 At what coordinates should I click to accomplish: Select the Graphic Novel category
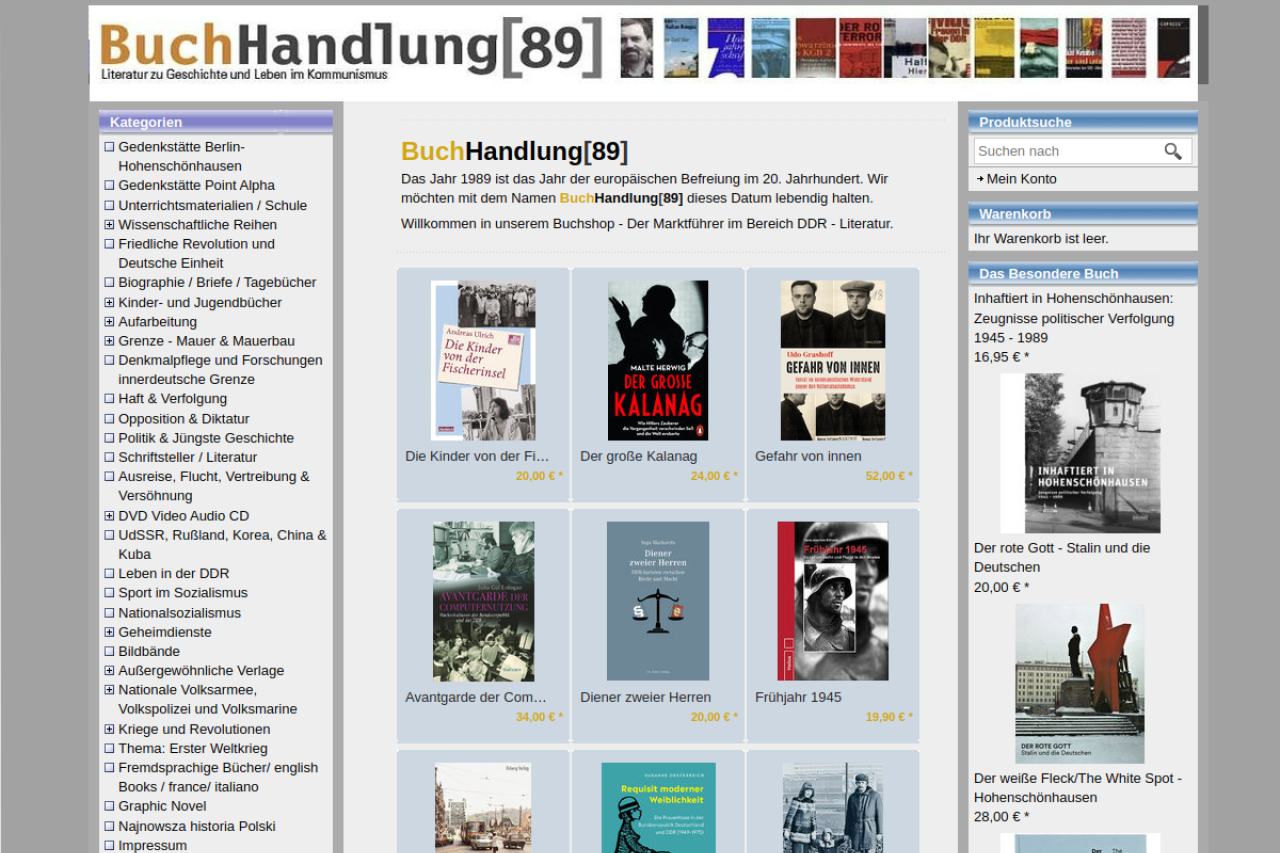pos(162,806)
